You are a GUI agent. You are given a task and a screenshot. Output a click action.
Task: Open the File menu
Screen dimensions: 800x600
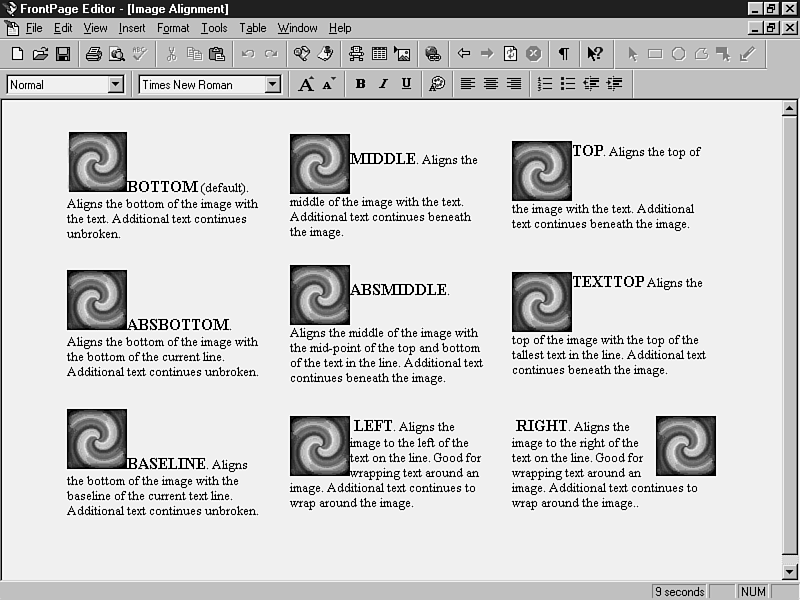click(x=34, y=28)
